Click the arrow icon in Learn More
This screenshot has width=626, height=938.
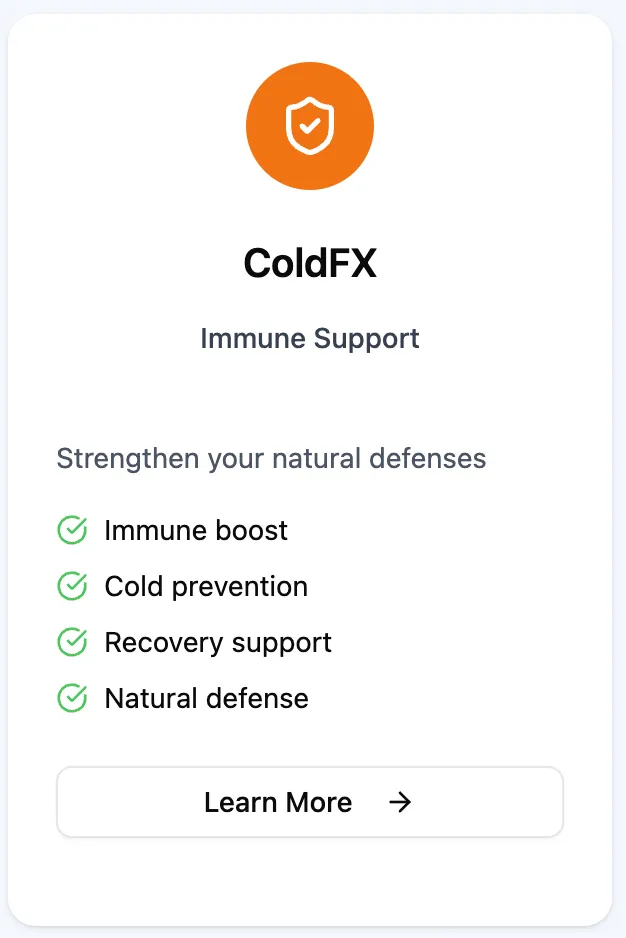400,802
